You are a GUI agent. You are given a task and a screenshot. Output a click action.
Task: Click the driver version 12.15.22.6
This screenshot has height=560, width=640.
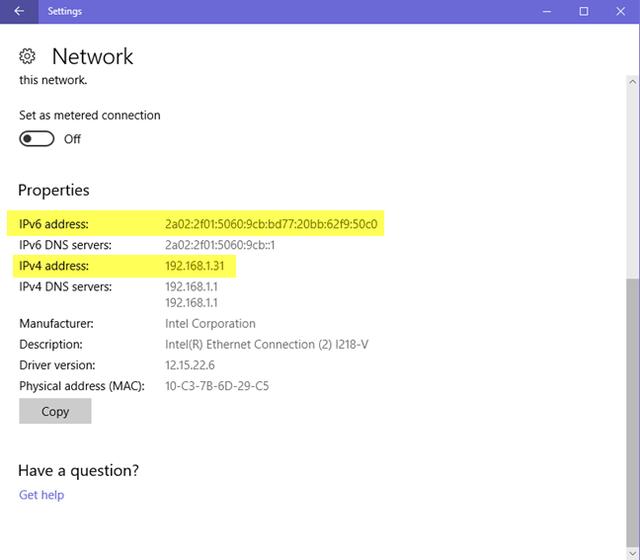coord(192,365)
